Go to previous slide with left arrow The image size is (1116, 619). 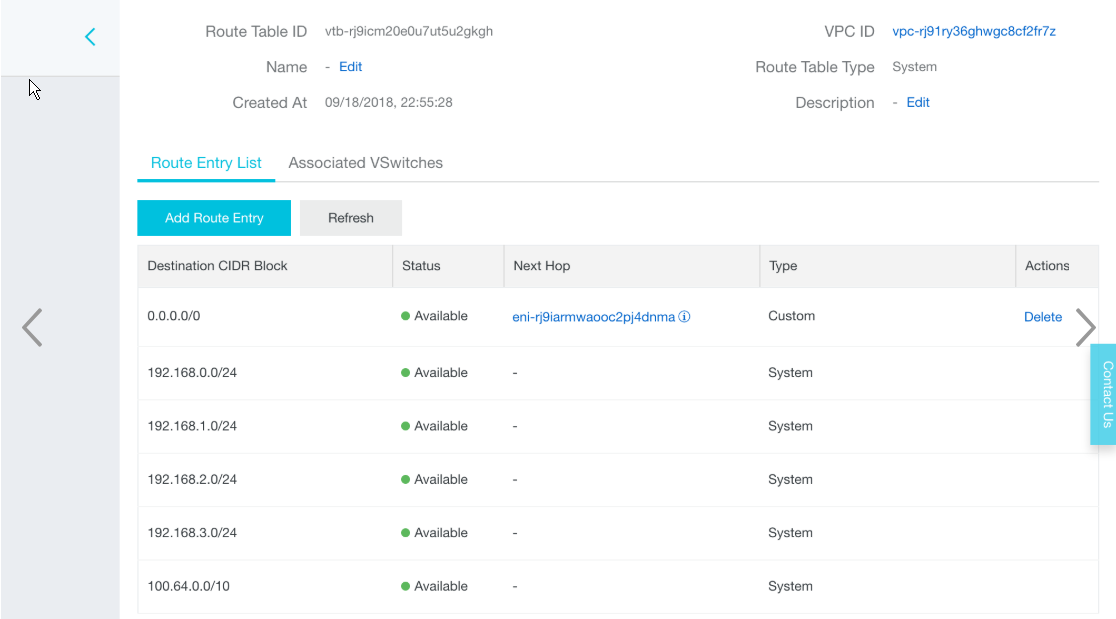(x=33, y=327)
